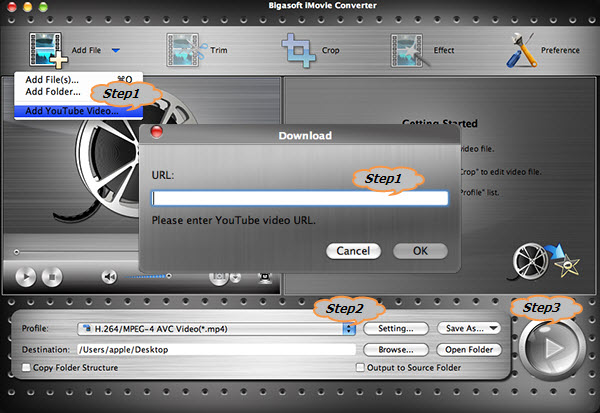
Task: Focus the YouTube URL input field
Action: (x=300, y=198)
